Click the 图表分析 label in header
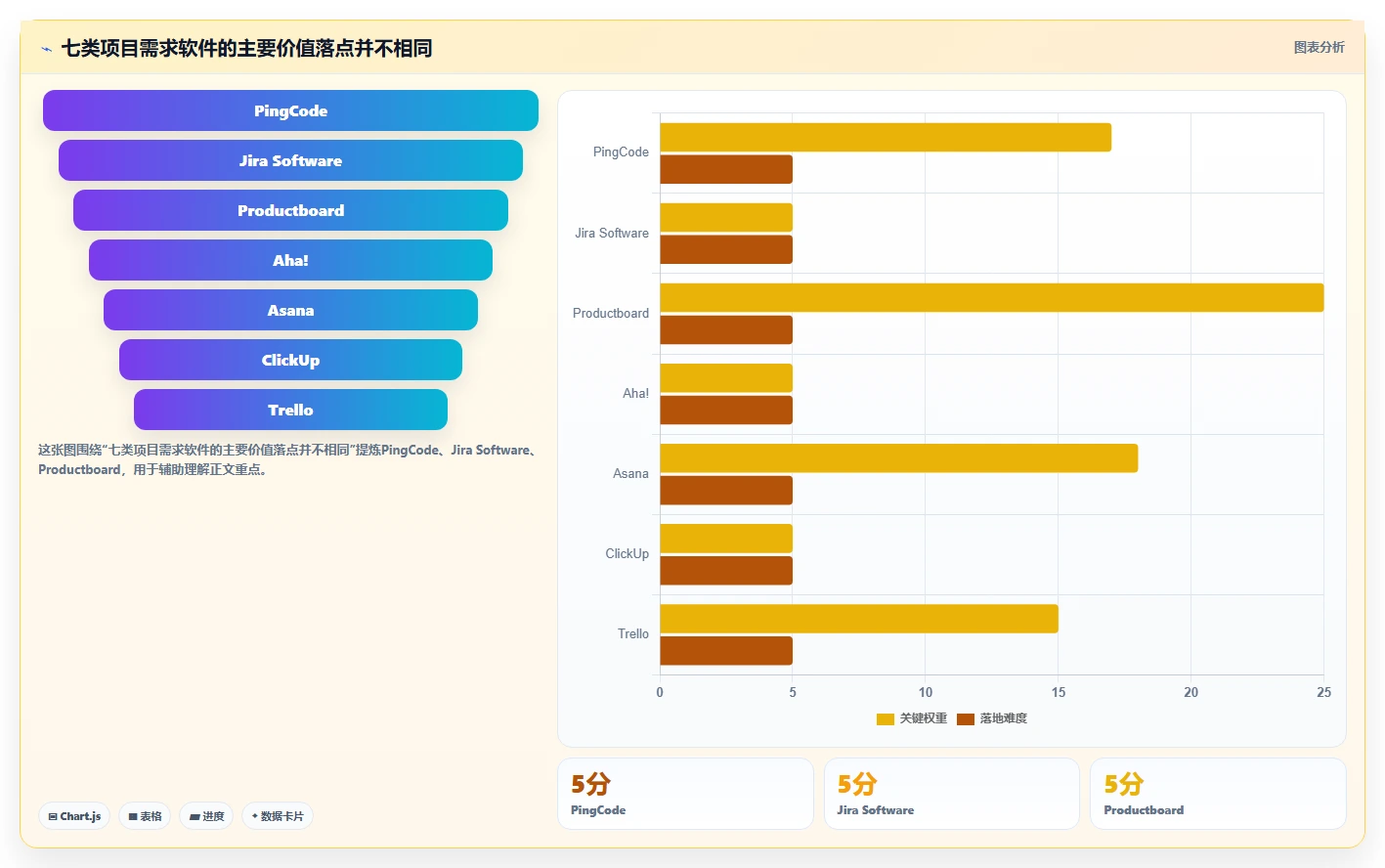 [1319, 47]
